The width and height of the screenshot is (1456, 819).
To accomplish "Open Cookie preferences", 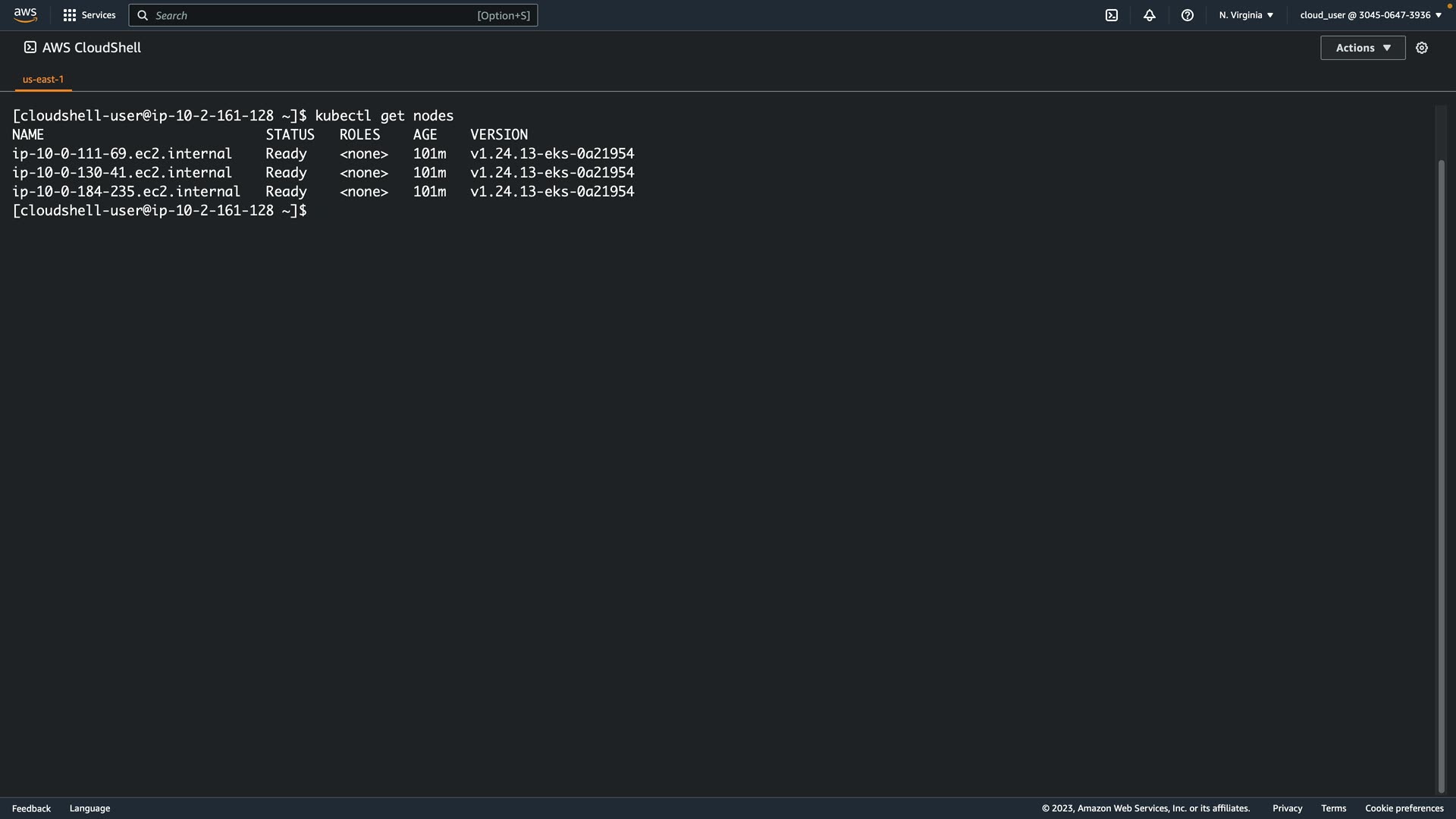I will pos(1404,808).
